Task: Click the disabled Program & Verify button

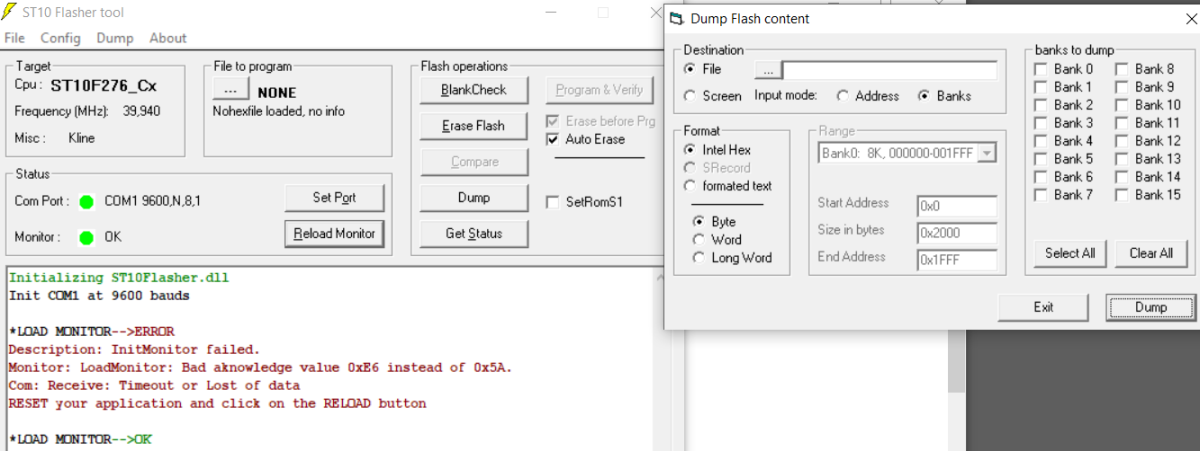Action: 599,90
